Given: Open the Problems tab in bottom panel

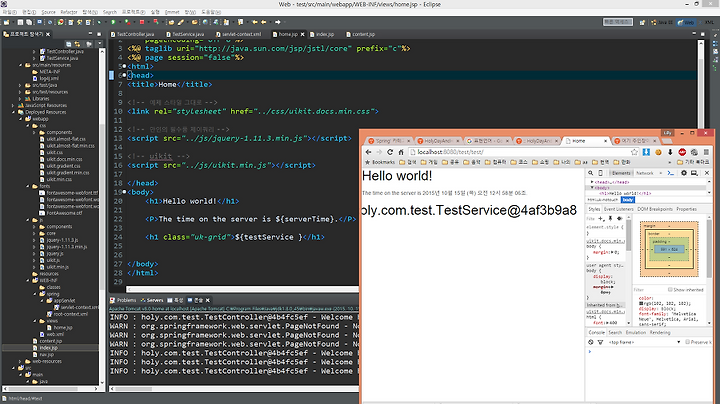Looking at the screenshot, I should [x=123, y=300].
